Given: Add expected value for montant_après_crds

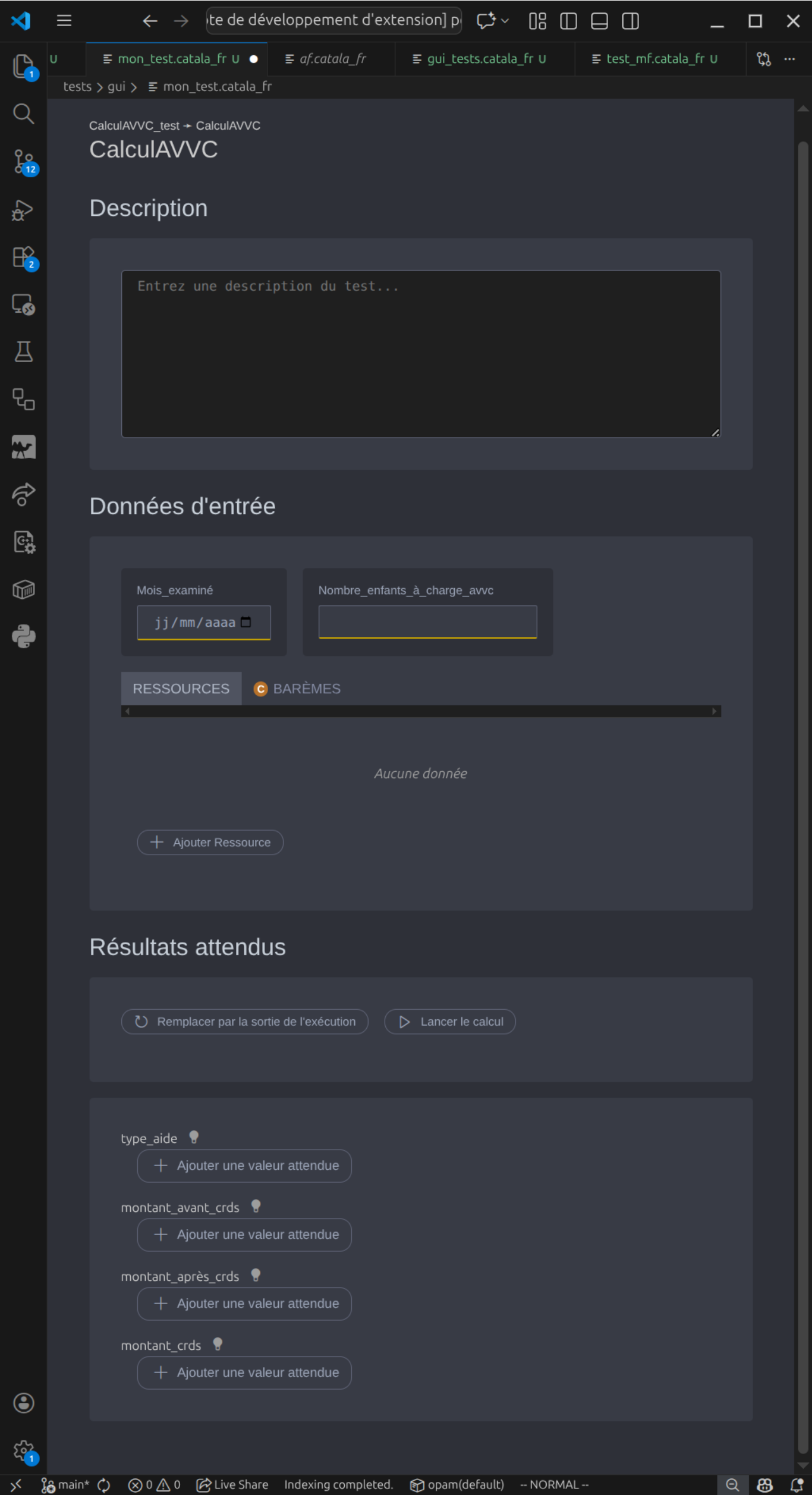Looking at the screenshot, I should click(244, 1304).
